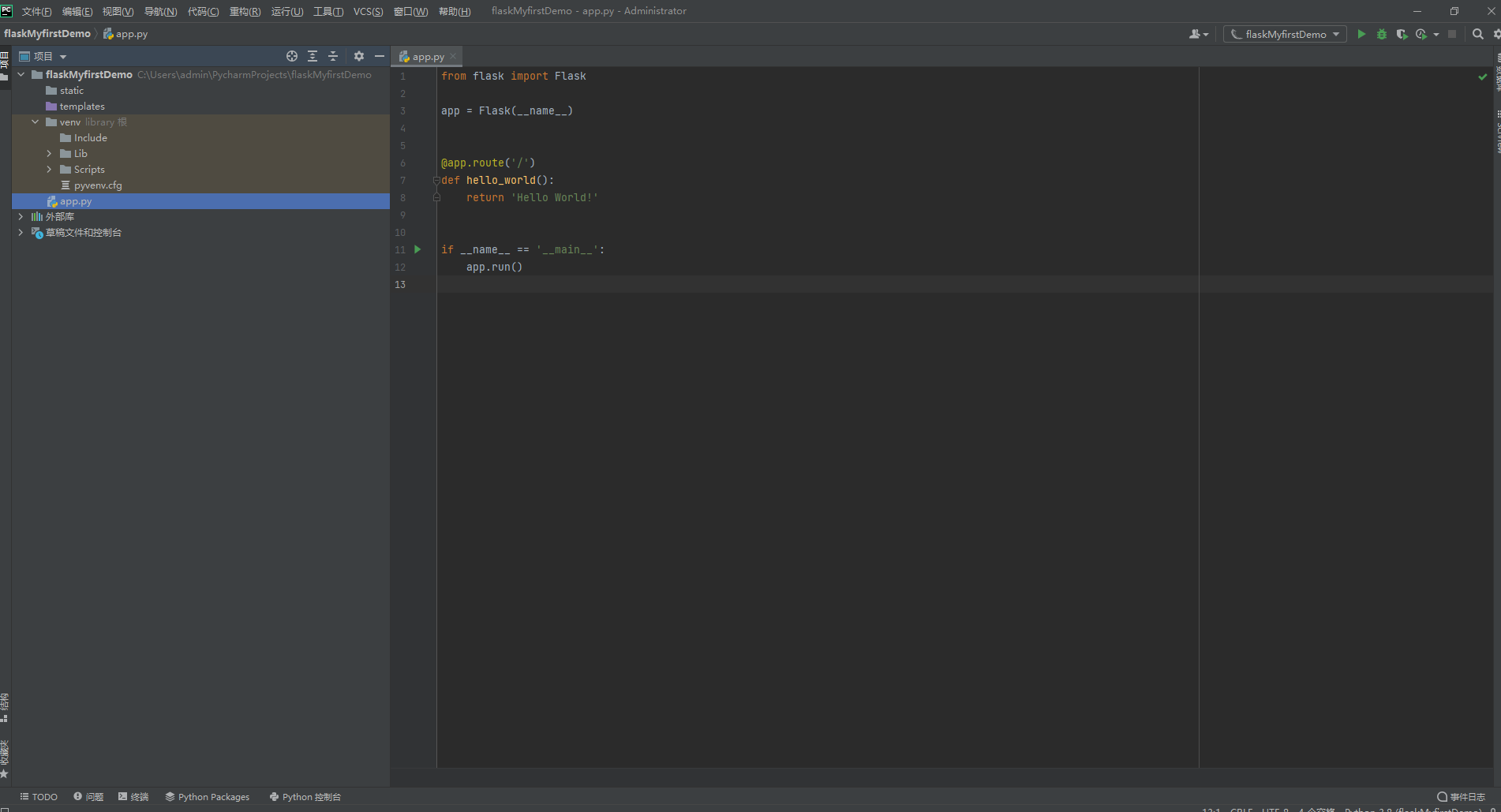Run the flaskMyfirstDemo configuration
Image resolution: width=1501 pixels, height=812 pixels.
(x=1361, y=34)
